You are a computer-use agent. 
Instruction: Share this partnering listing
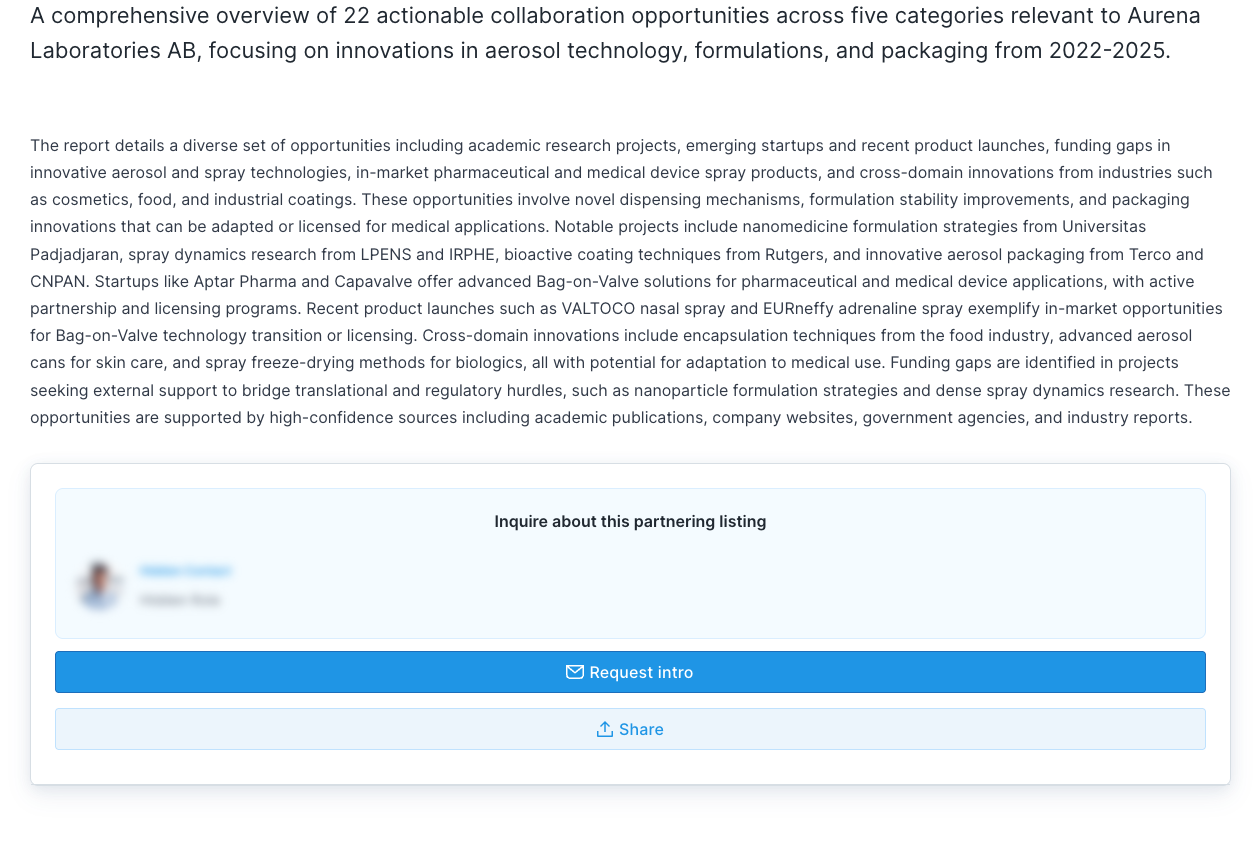[630, 729]
